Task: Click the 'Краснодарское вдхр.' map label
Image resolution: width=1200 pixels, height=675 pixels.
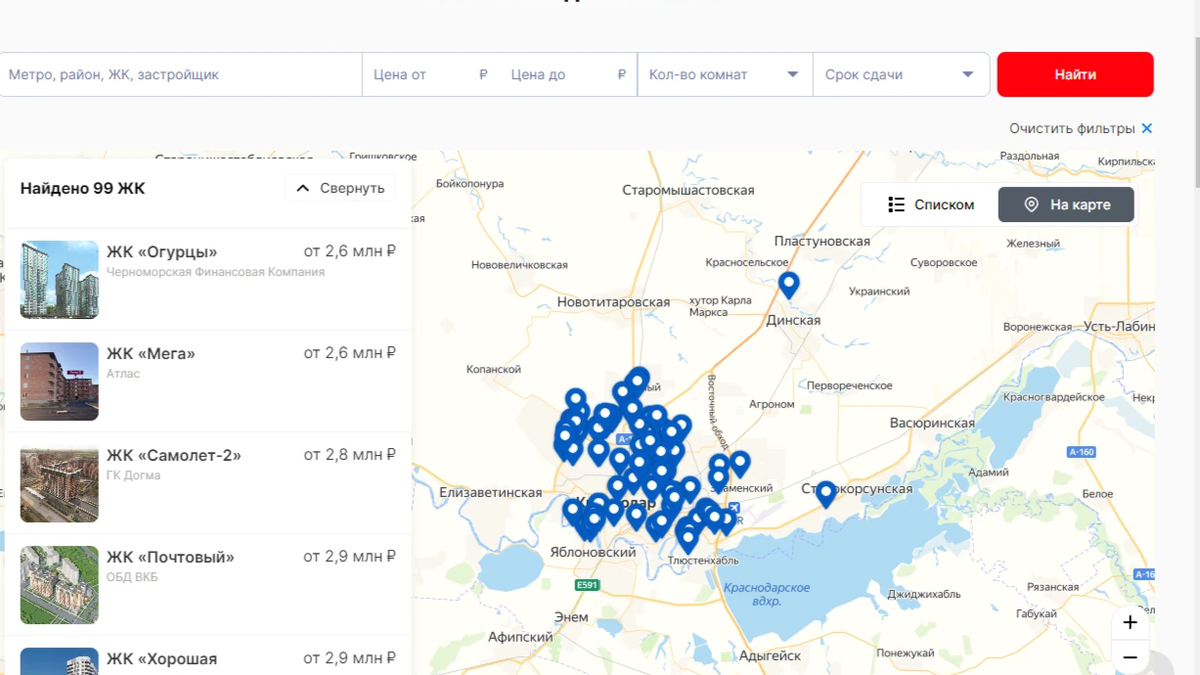Action: [767, 595]
